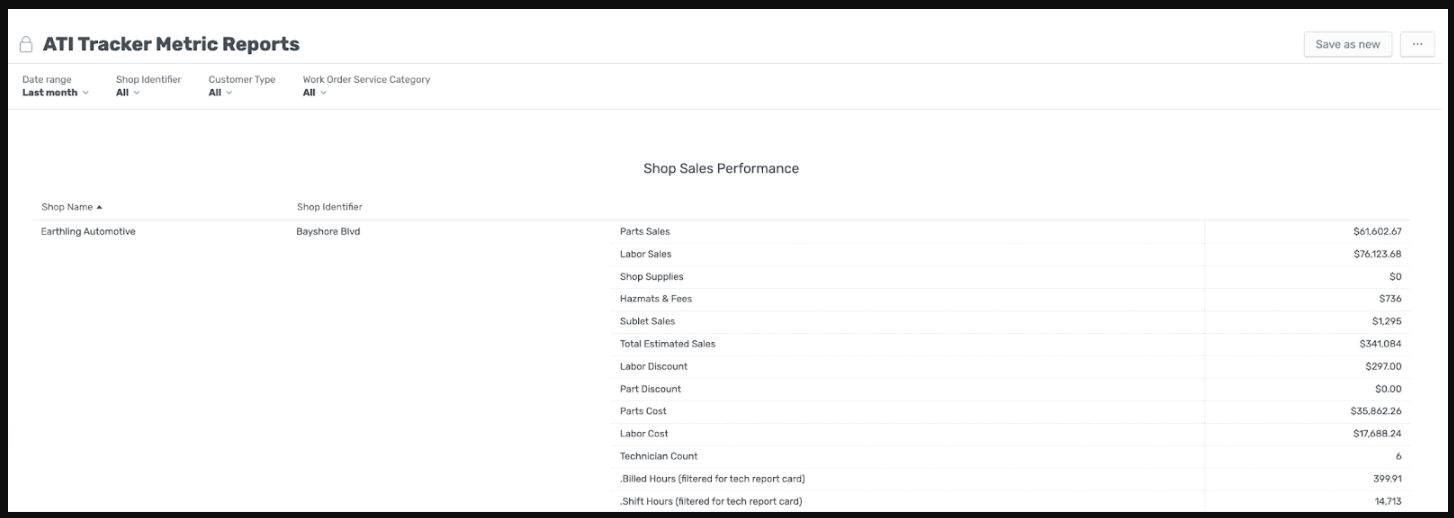Sort by the Shop Name column arrow
Screen dimensions: 1454x518
pyautogui.click(x=99, y=207)
